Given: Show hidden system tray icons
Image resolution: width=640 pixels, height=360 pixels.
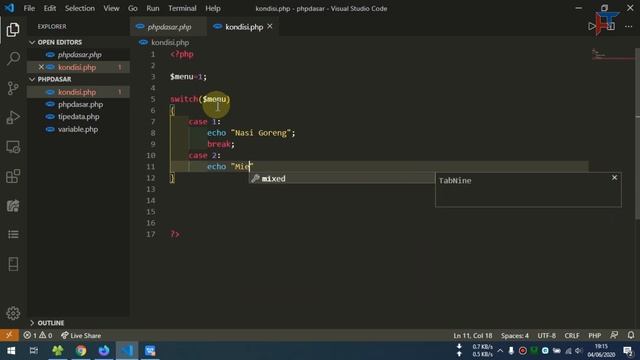Looking at the screenshot, I should coord(500,351).
